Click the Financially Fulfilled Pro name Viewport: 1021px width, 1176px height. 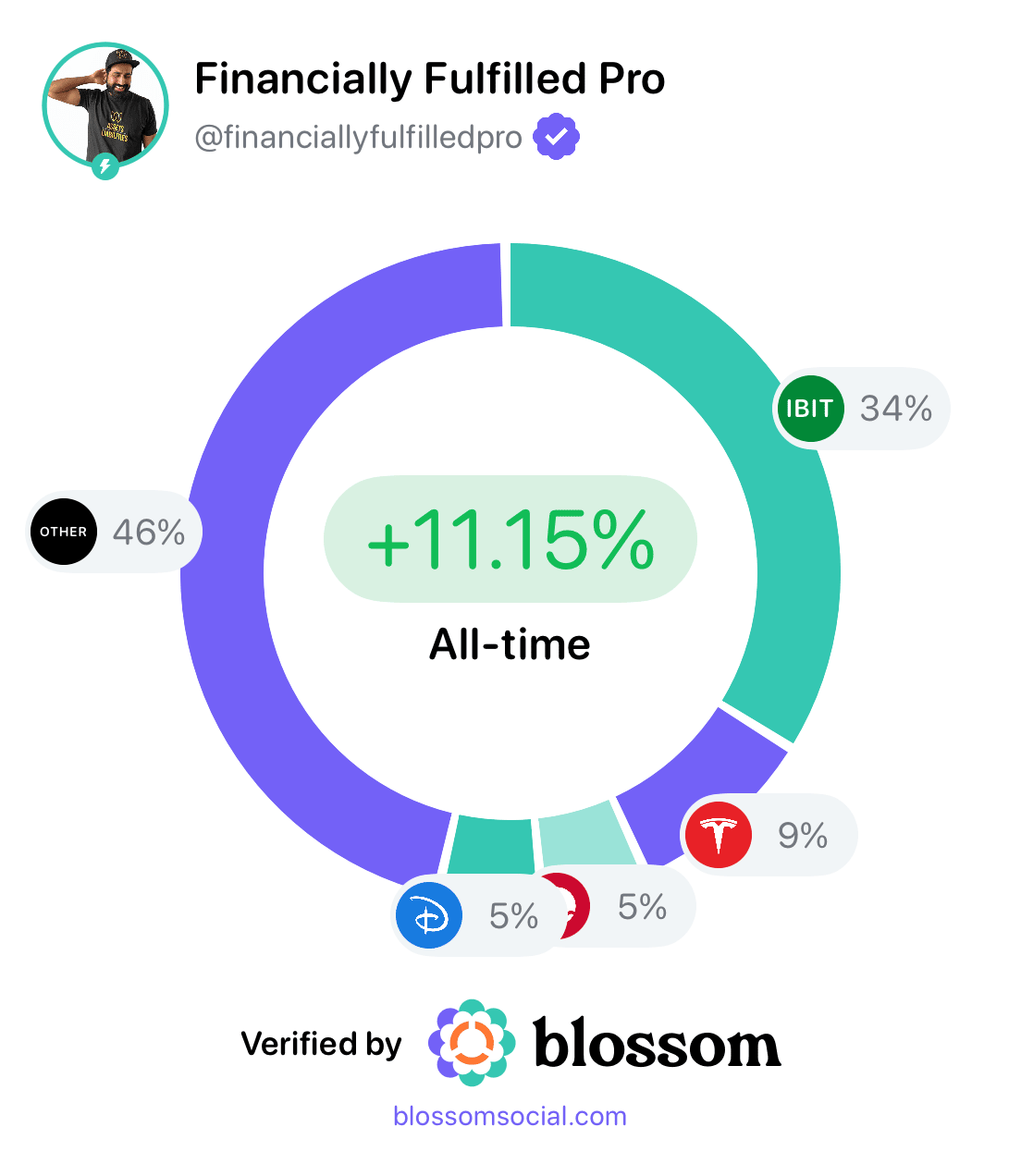tap(429, 80)
